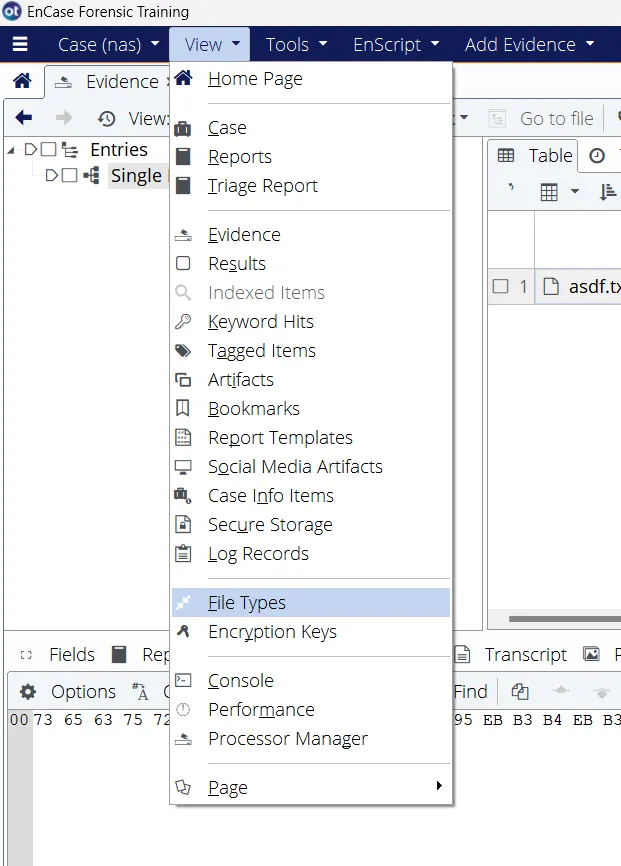Click the Tagged Items tag icon

pyautogui.click(x=183, y=351)
